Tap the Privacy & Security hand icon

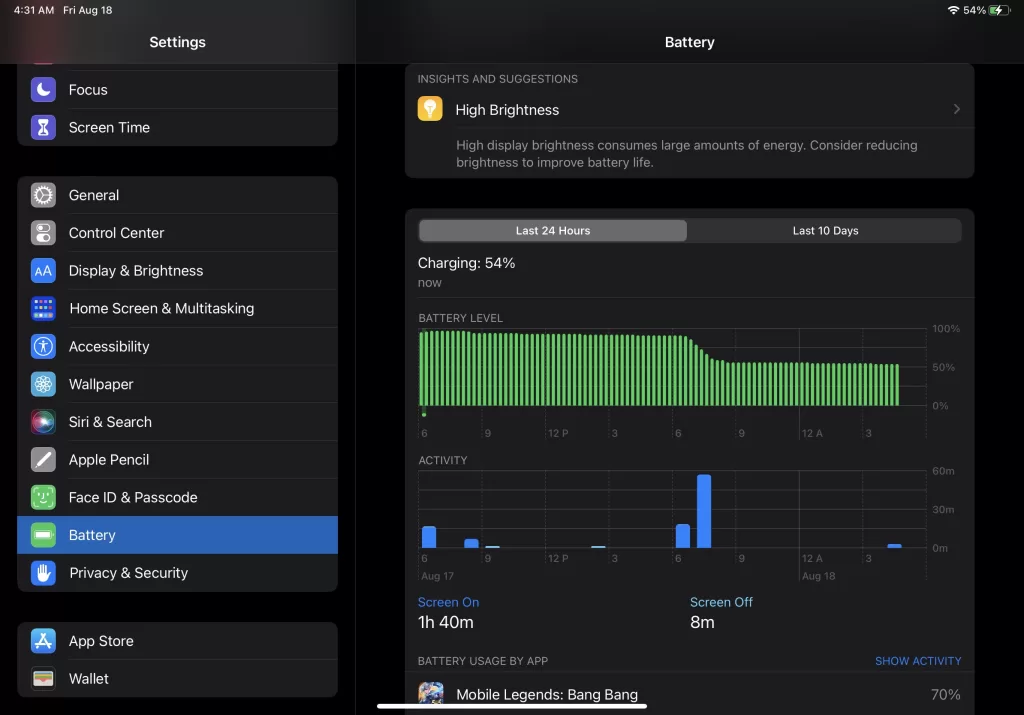point(43,573)
